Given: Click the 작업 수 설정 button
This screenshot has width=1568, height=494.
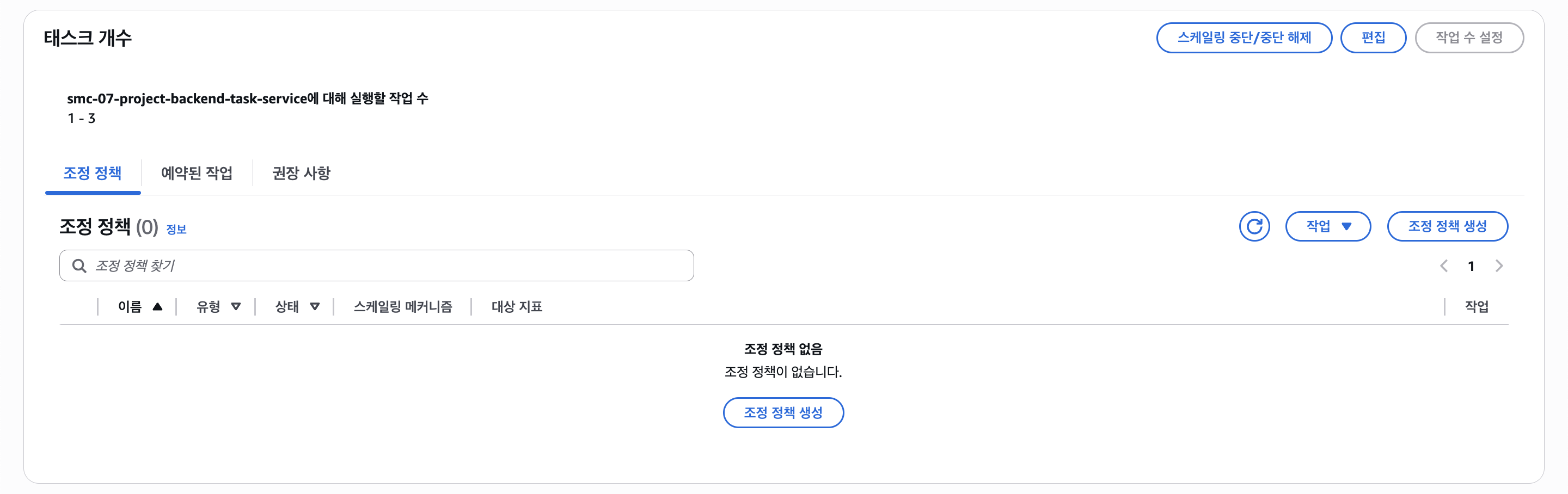Looking at the screenshot, I should tap(1469, 38).
